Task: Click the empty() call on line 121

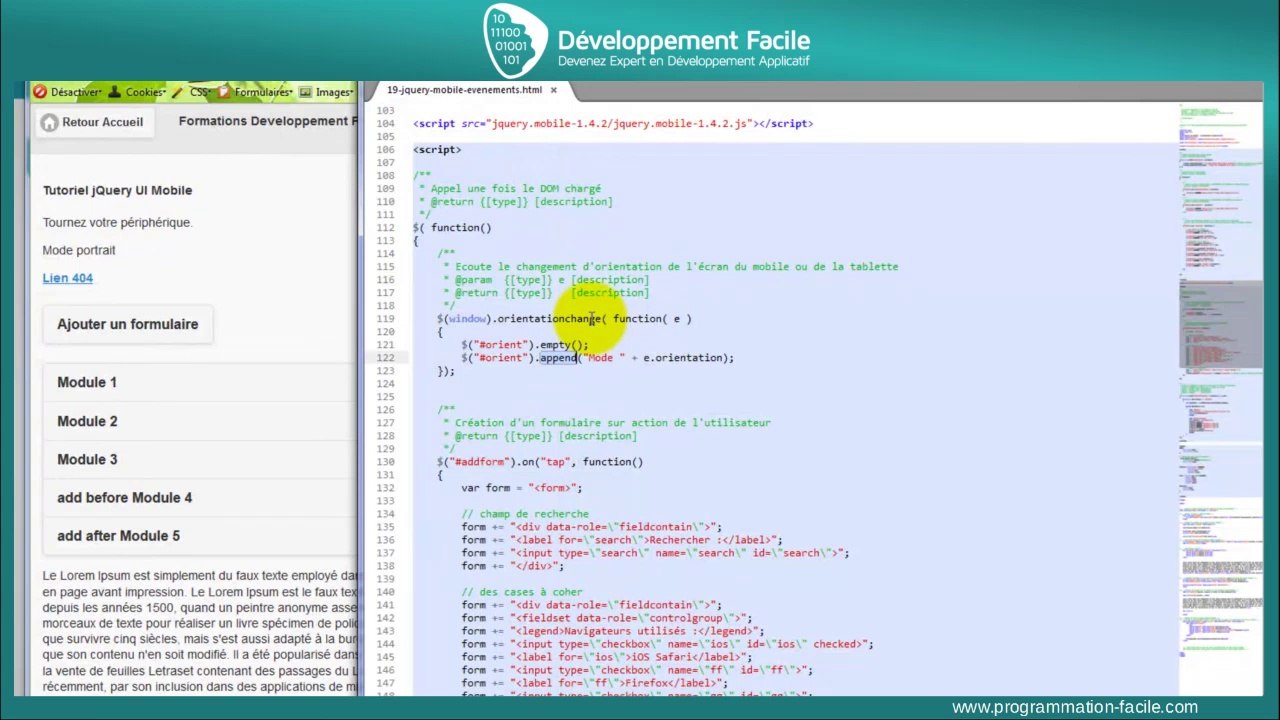Action: pos(561,344)
